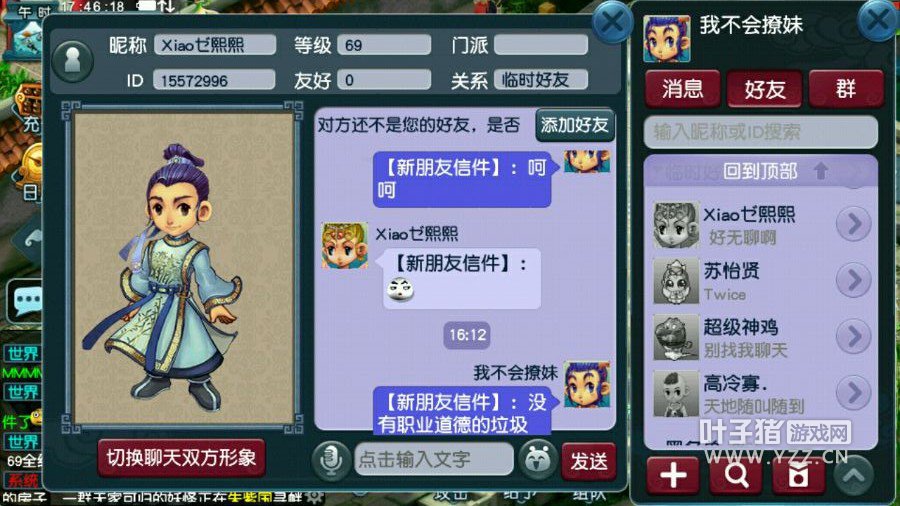
Task: Open the emoji picker bear icon
Action: [x=538, y=460]
